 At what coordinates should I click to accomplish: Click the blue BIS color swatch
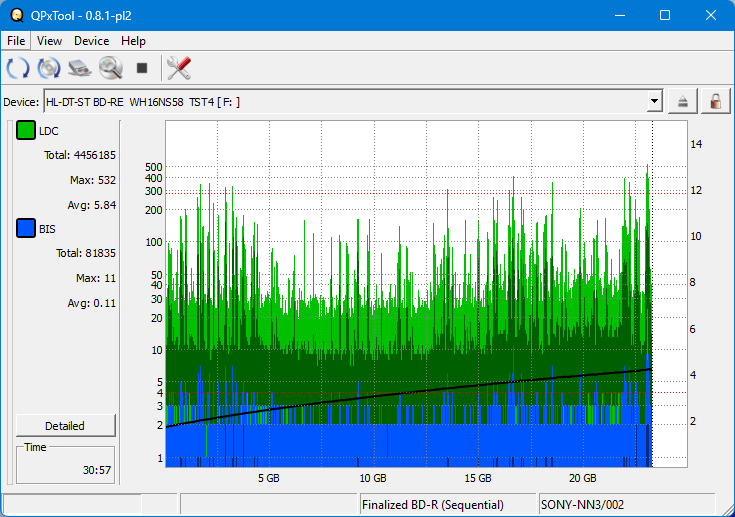26,228
